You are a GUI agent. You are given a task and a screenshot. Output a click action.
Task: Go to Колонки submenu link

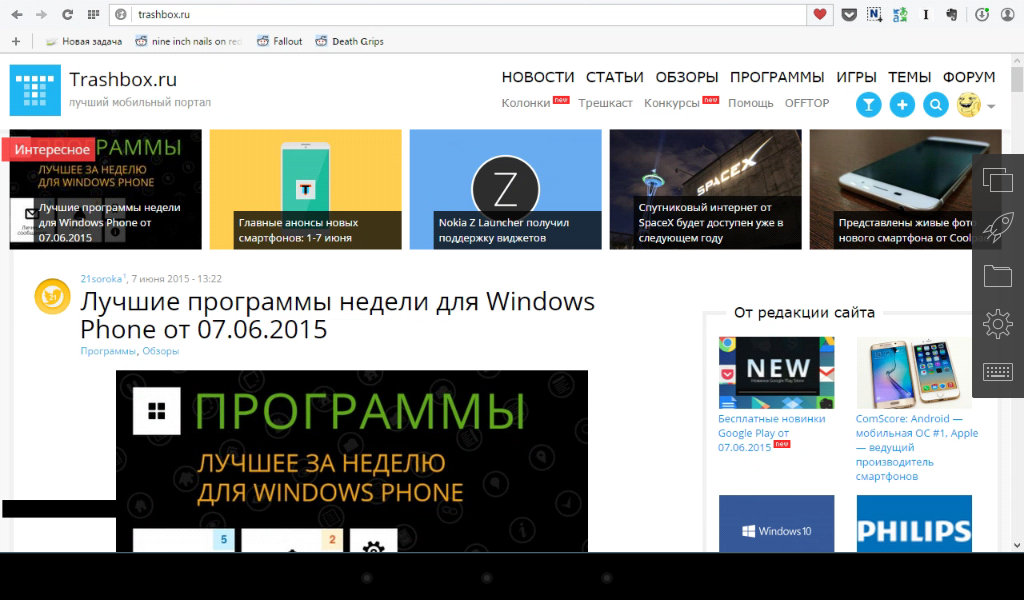point(526,103)
